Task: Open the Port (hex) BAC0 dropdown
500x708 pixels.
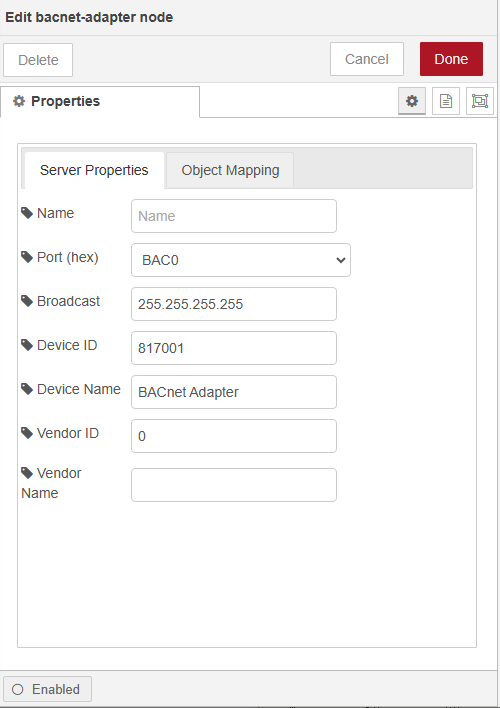Action: point(241,260)
